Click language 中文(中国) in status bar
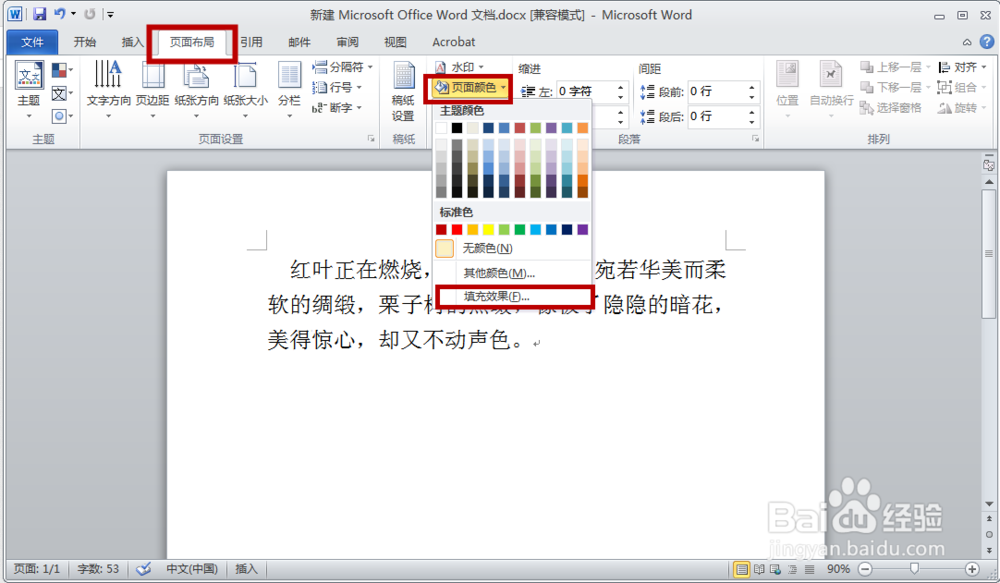1000x583 pixels. click(x=192, y=569)
